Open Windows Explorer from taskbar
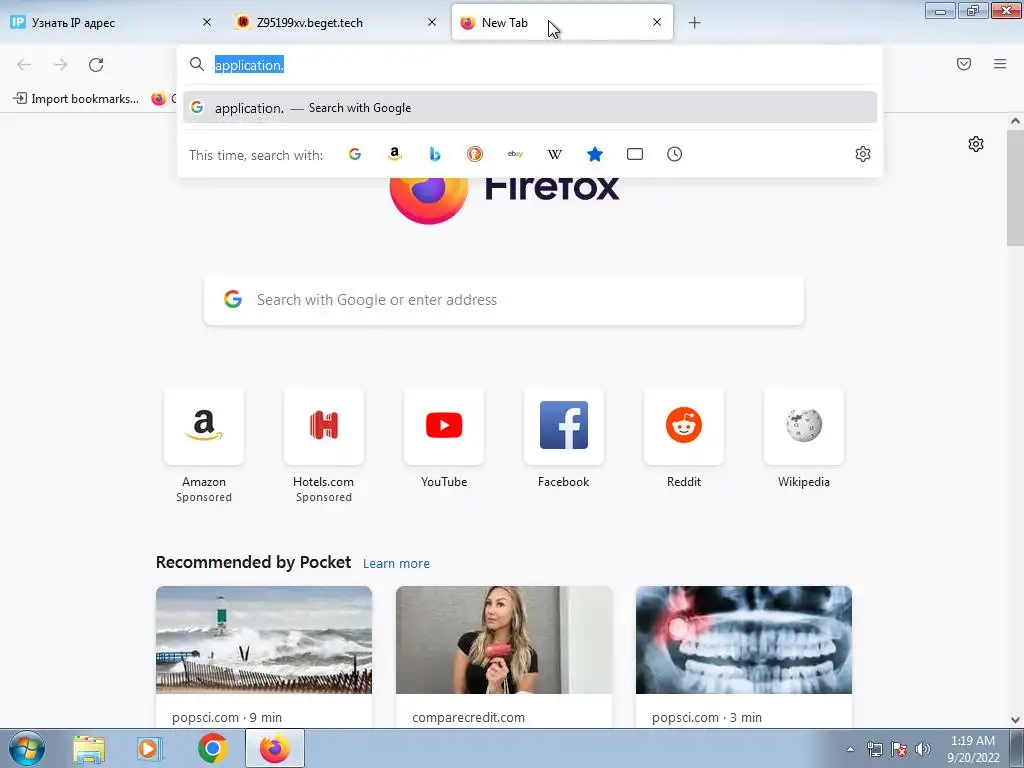The width and height of the screenshot is (1024, 768). point(89,749)
